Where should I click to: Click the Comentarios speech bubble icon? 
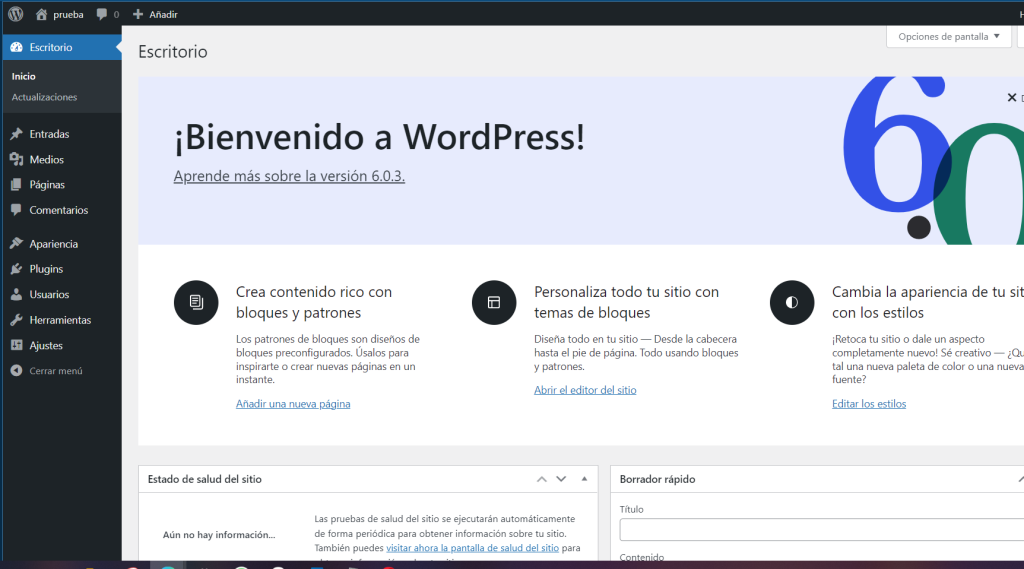click(x=16, y=210)
